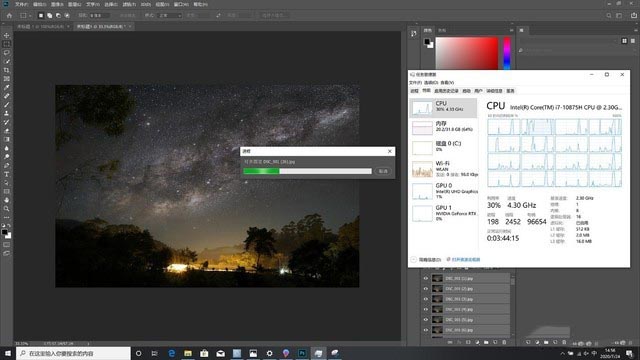The height and width of the screenshot is (360, 640).
Task: Choose Add to selection mode button
Action: (x=49, y=16)
